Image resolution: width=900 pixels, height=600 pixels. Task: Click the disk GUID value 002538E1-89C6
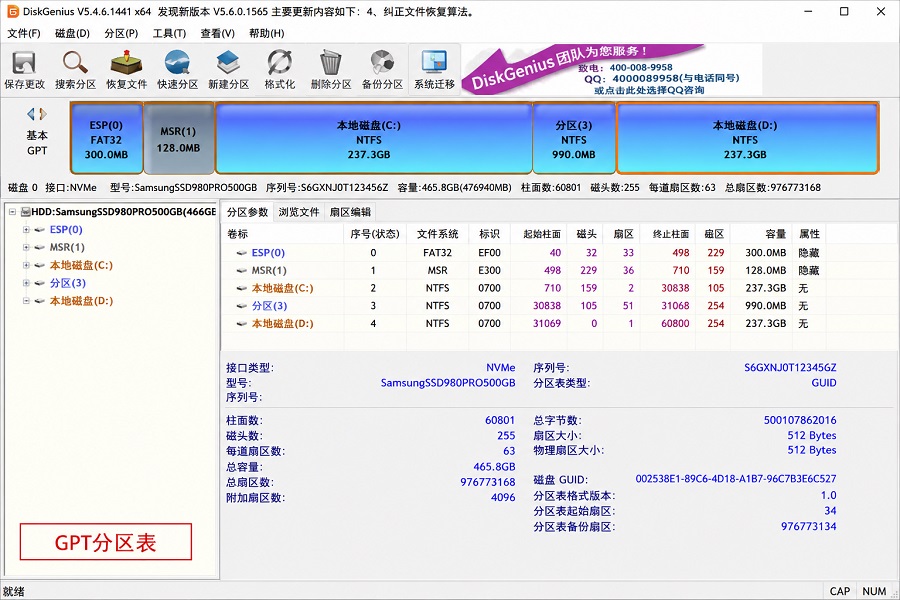tap(735, 479)
